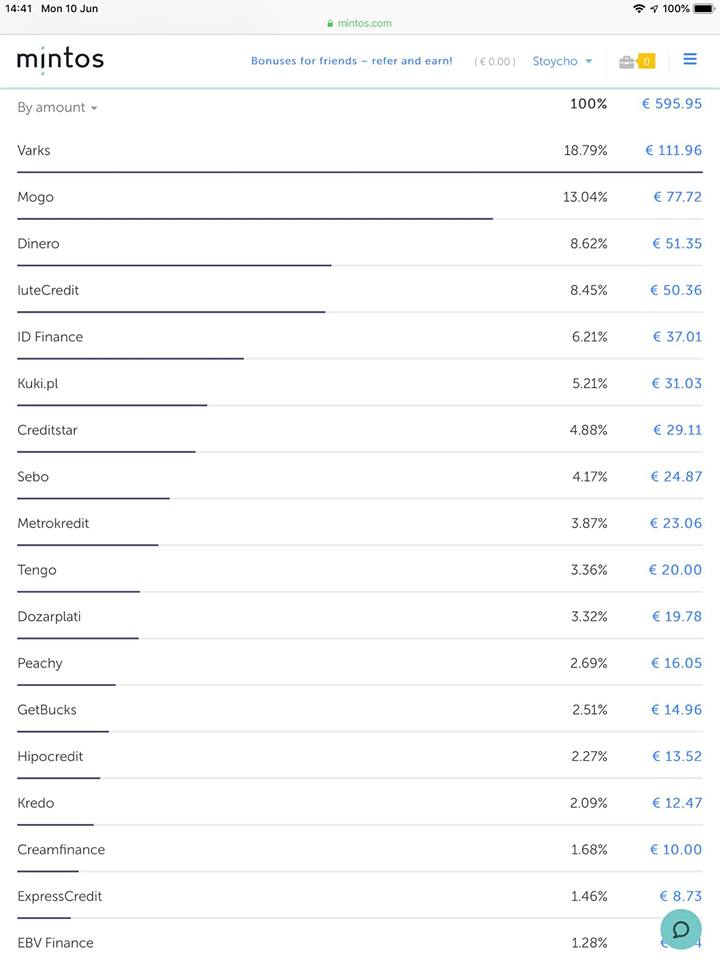Open Varks € 111.96 amount link
Viewport: 720px width, 960px height.
[x=673, y=150]
